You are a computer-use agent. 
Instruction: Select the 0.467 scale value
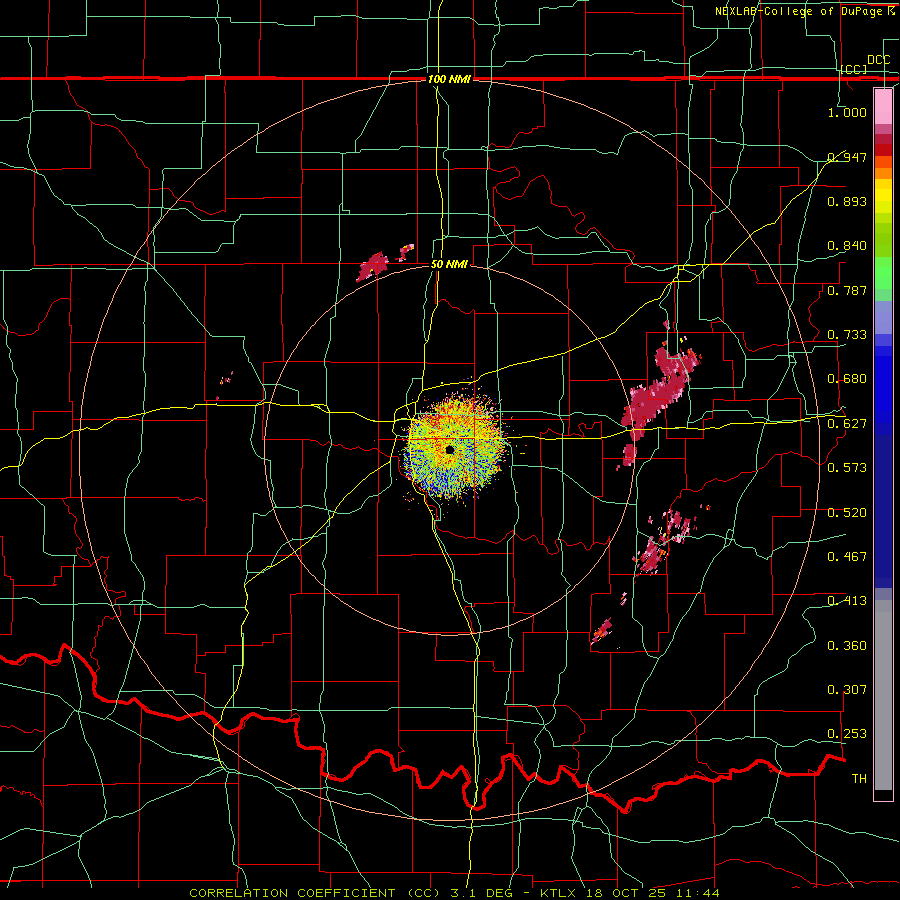click(847, 556)
